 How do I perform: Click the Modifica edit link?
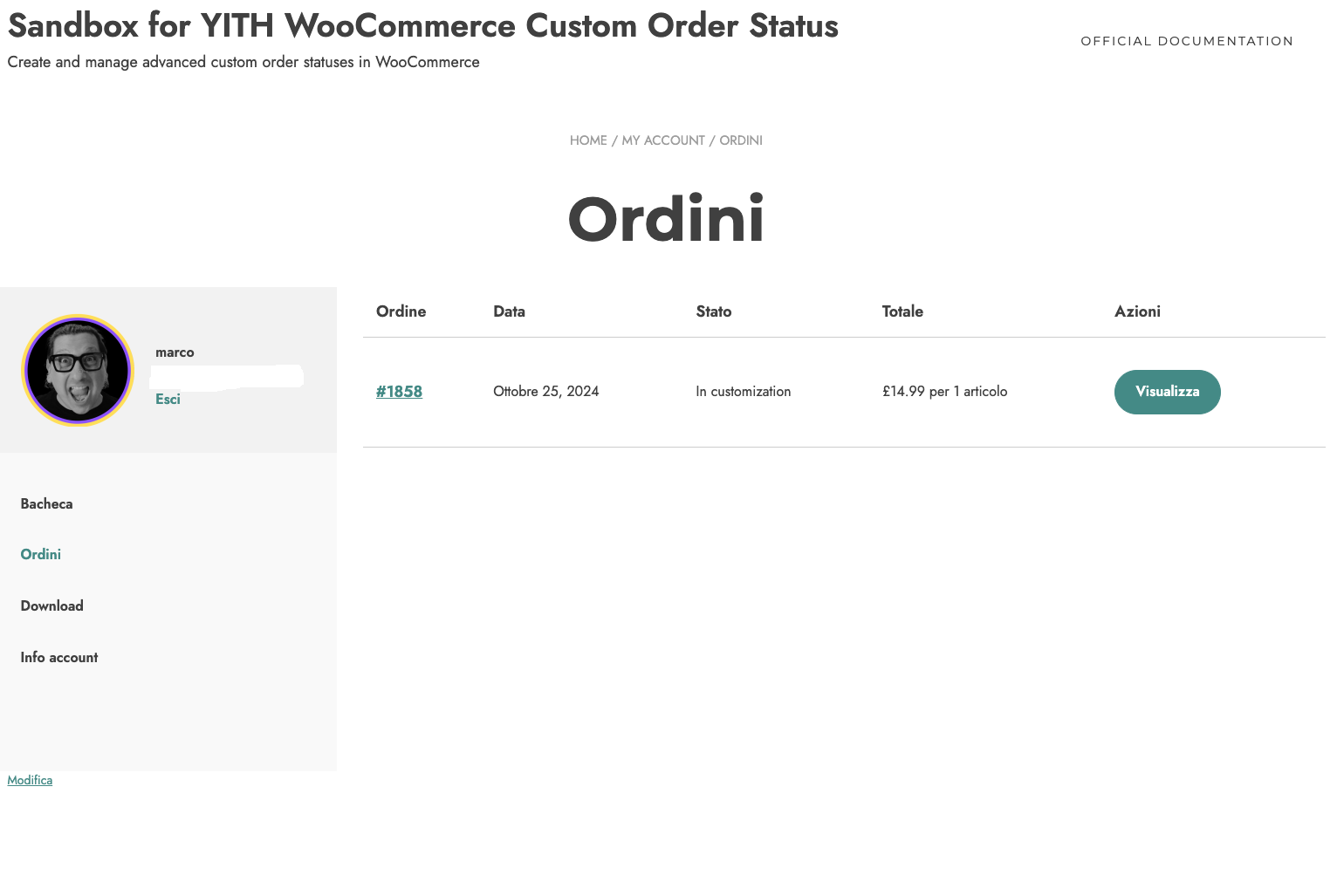click(30, 780)
